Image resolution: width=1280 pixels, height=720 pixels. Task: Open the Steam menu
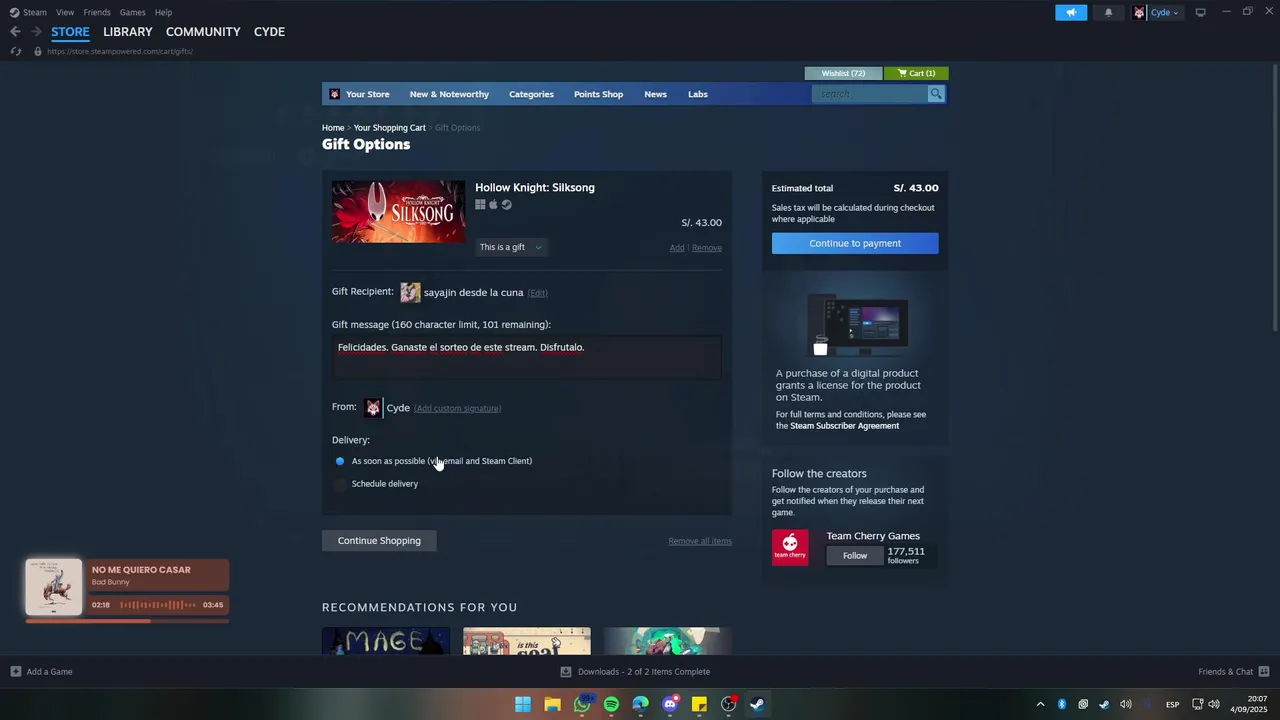35,12
